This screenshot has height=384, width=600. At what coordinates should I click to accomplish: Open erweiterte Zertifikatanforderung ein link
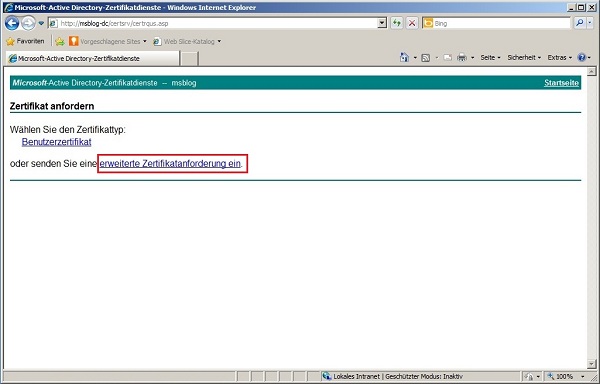point(170,164)
